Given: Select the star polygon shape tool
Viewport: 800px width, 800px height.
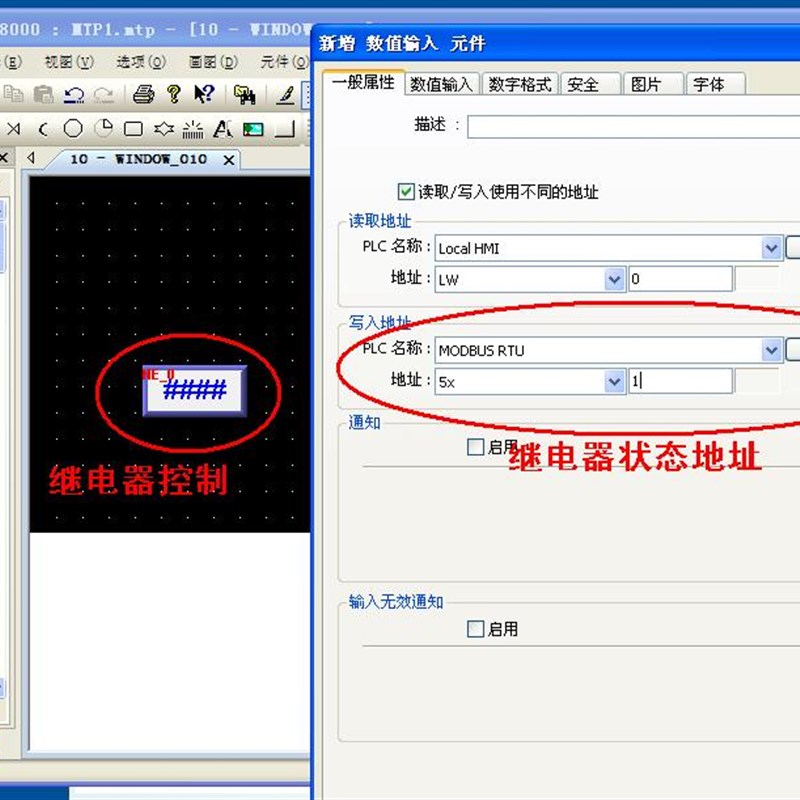Looking at the screenshot, I should [x=164, y=129].
